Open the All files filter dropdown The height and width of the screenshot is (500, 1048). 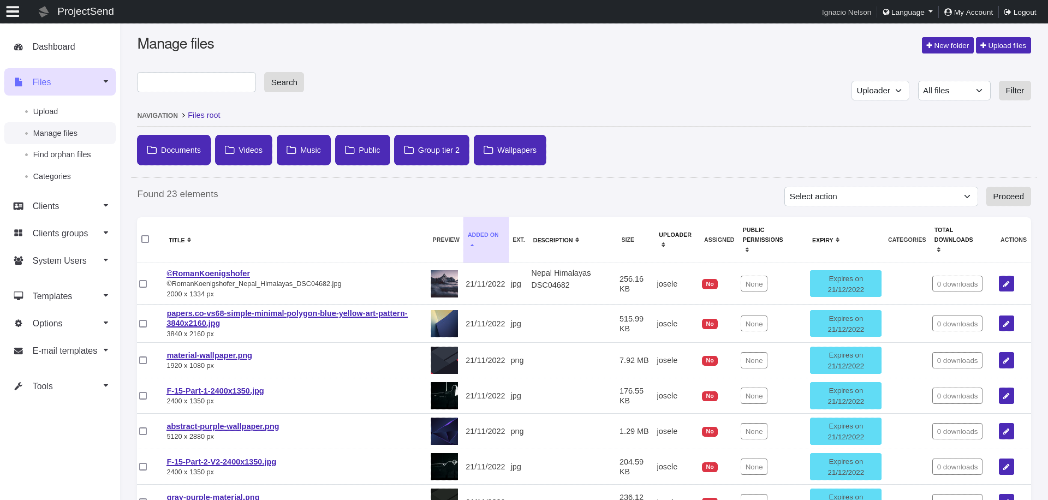tap(954, 90)
